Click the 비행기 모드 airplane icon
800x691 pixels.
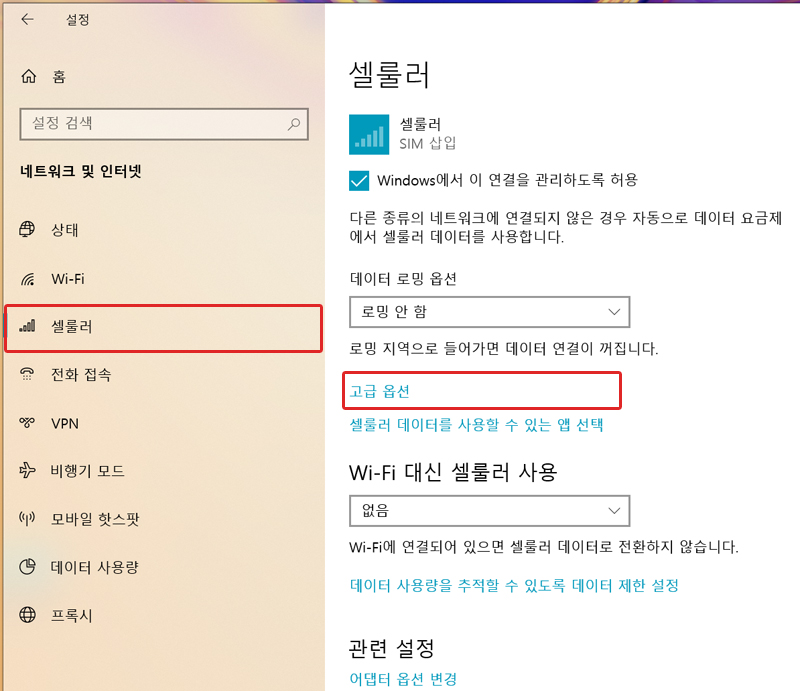click(x=26, y=471)
